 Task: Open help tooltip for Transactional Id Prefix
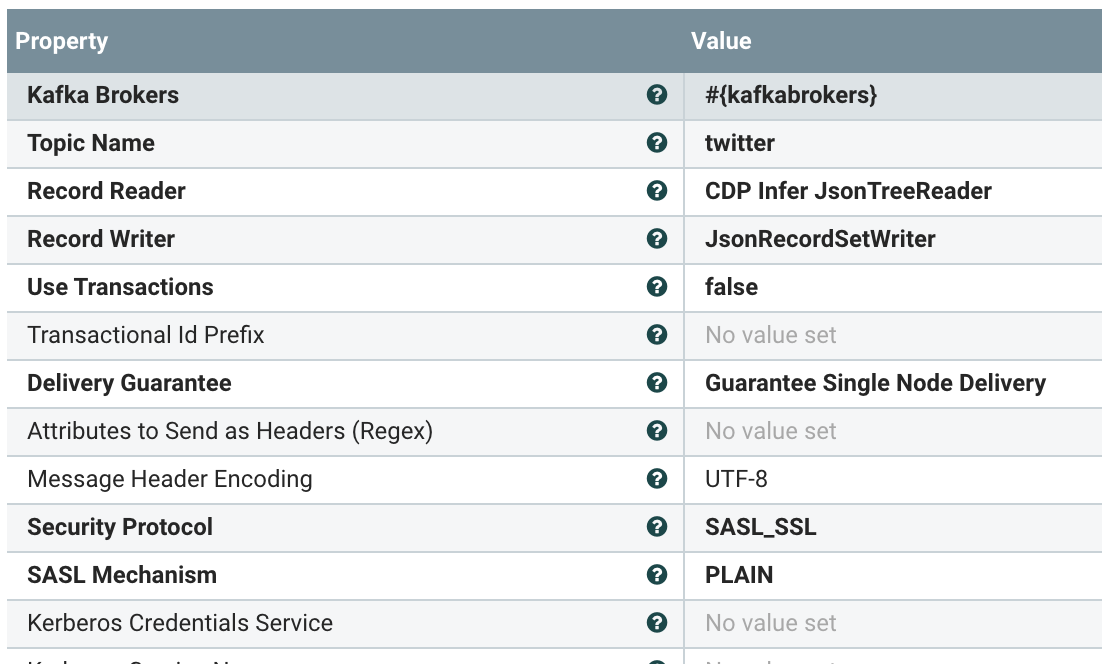pyautogui.click(x=657, y=335)
